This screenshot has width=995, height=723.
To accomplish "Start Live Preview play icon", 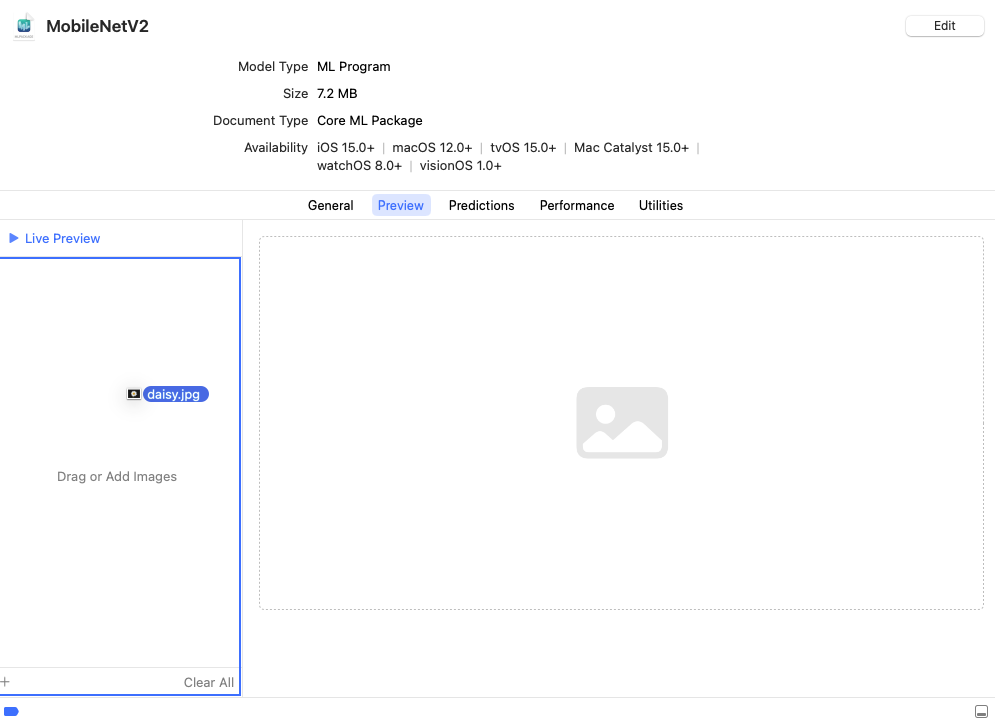I will point(13,238).
